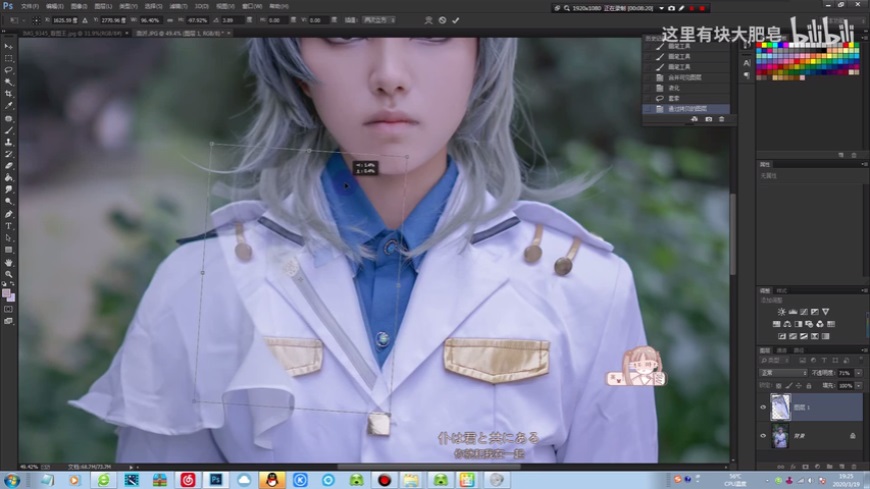Toggle maintain aspect ratio link
The height and width of the screenshot is (489, 870).
coord(170,20)
